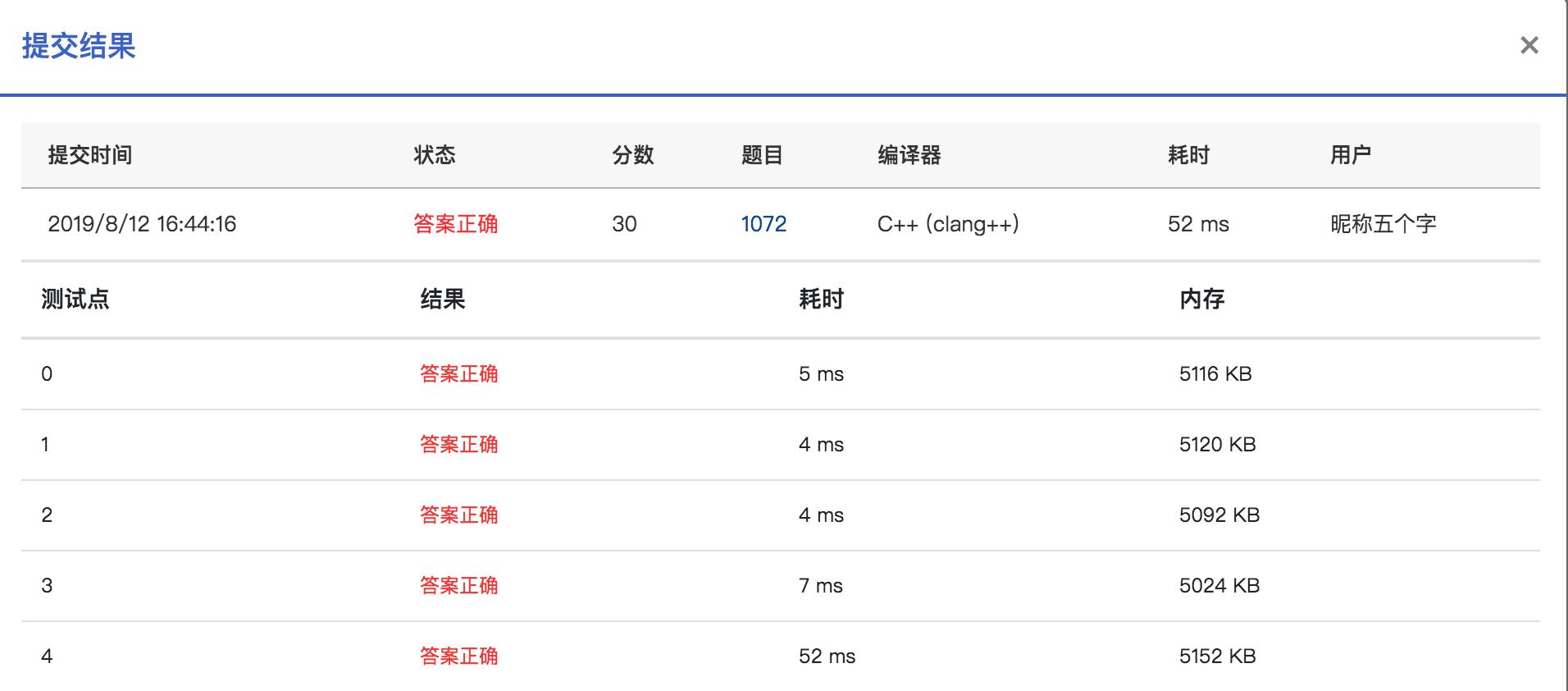Click compiler text C++ (clang++)
The width and height of the screenshot is (1568, 691).
coord(948,224)
